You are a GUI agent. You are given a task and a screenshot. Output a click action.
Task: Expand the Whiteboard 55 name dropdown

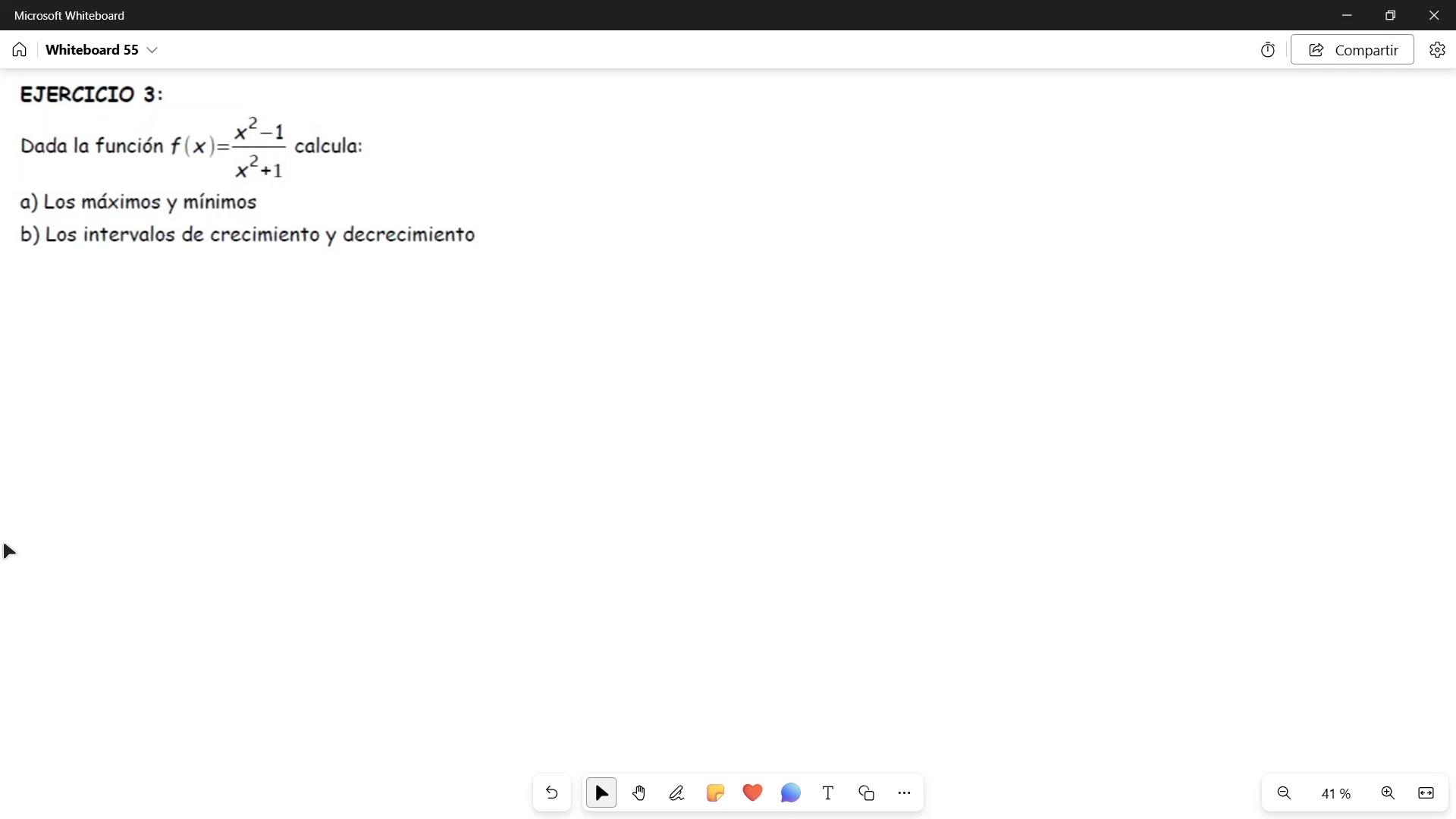(152, 50)
